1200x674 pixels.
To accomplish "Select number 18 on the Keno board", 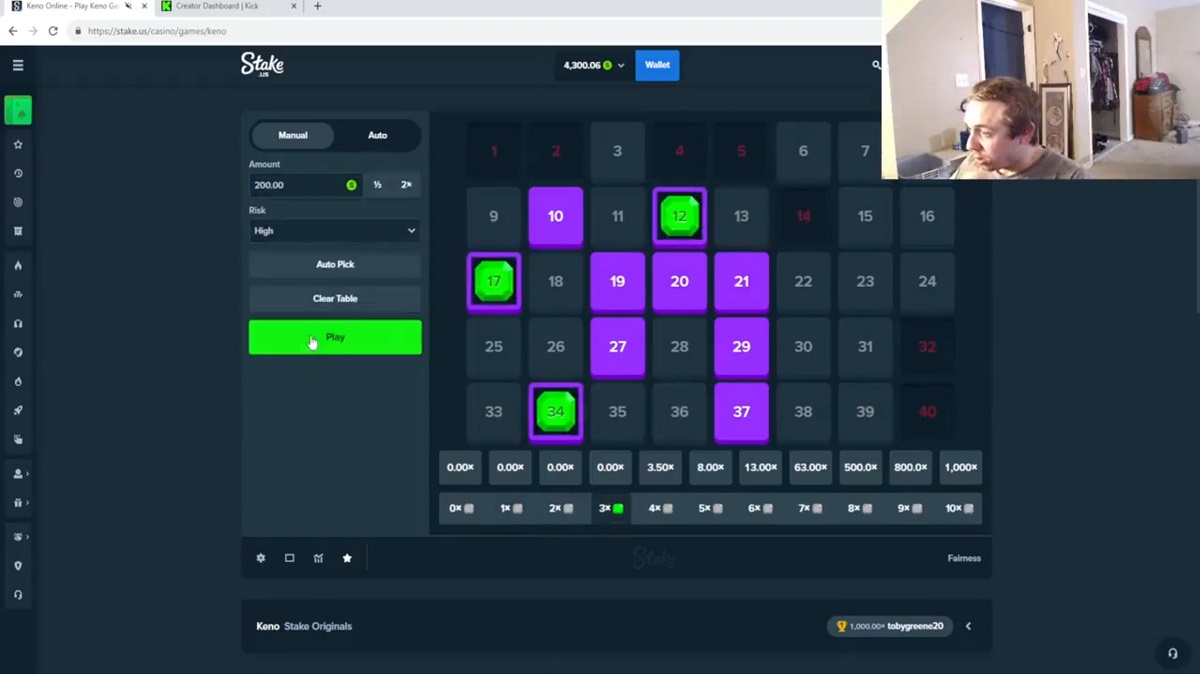I will point(556,281).
